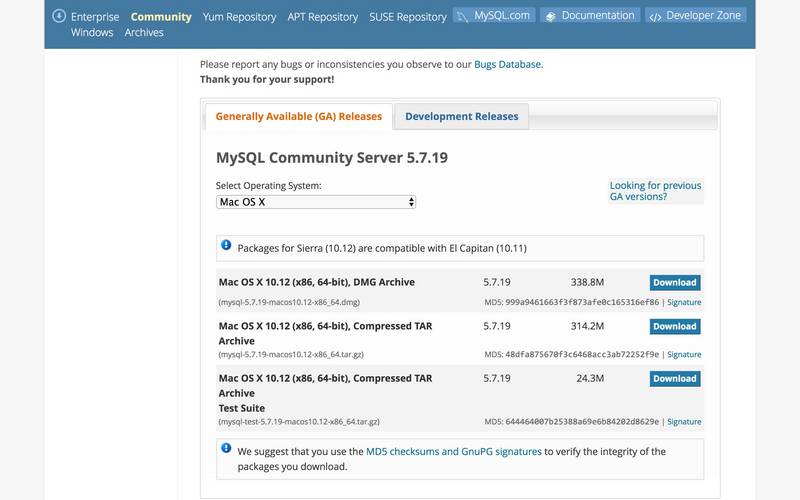The width and height of the screenshot is (800, 500).
Task: Open the Enterprise downloads section
Action: (95, 17)
